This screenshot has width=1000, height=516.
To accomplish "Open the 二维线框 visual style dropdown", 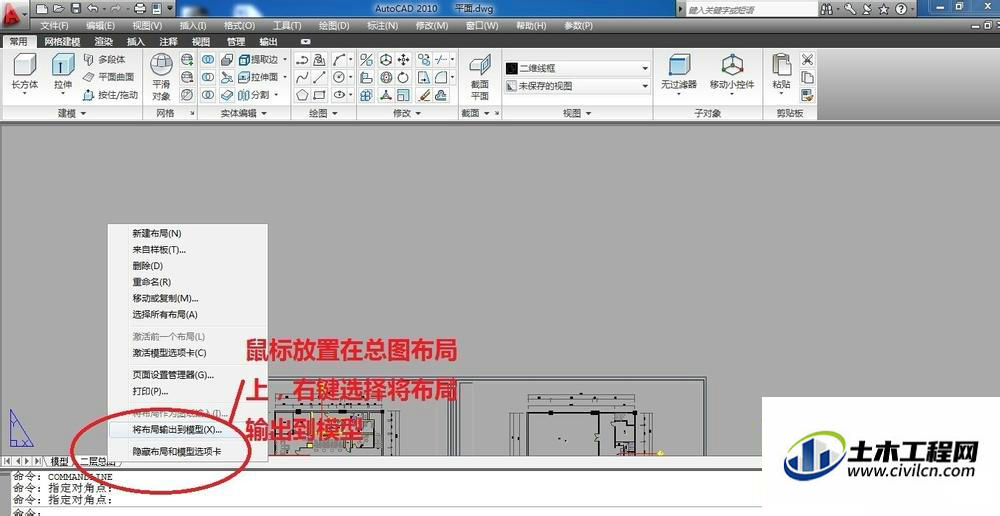I will (578, 68).
